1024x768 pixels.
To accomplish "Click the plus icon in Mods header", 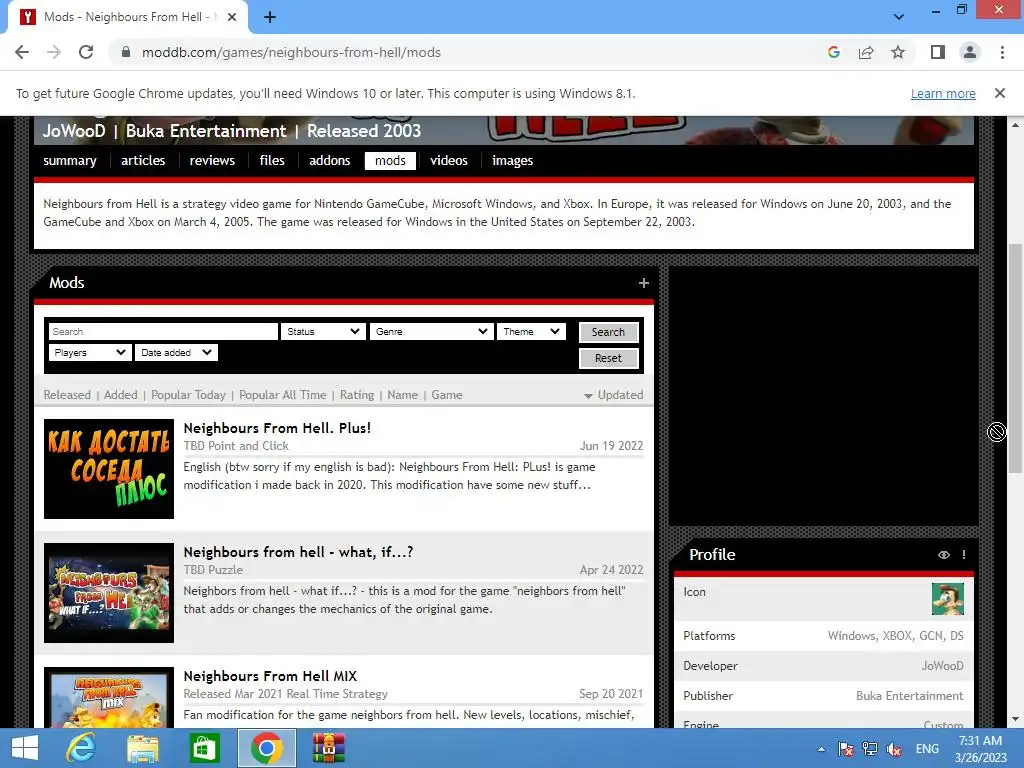I will (643, 283).
